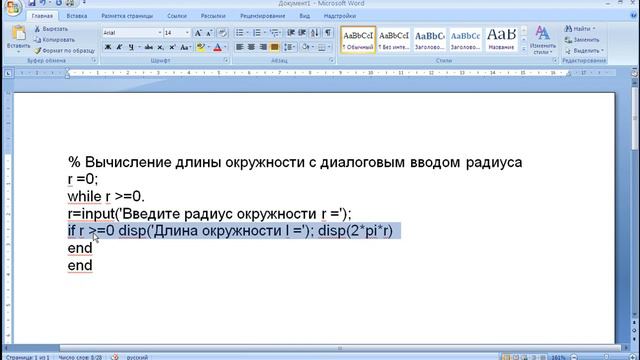This screenshot has height=360, width=640.
Task: Click Format Painter (Формат по образцу)
Action: coord(64,51)
